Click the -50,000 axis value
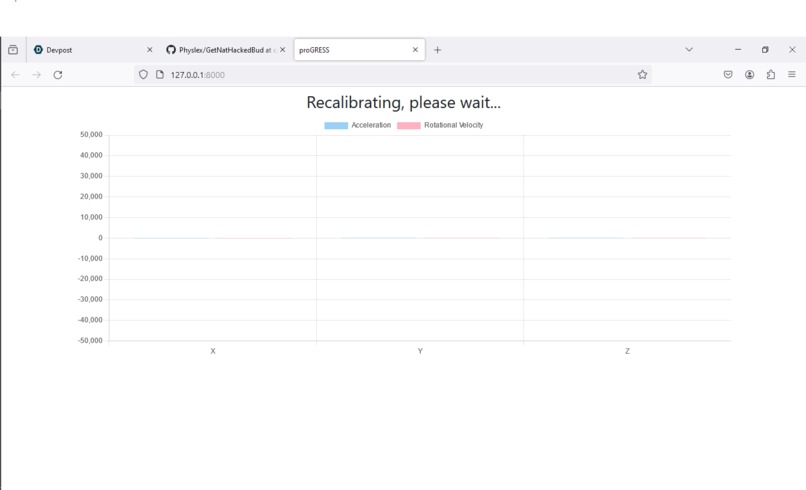806x490 pixels. click(90, 341)
